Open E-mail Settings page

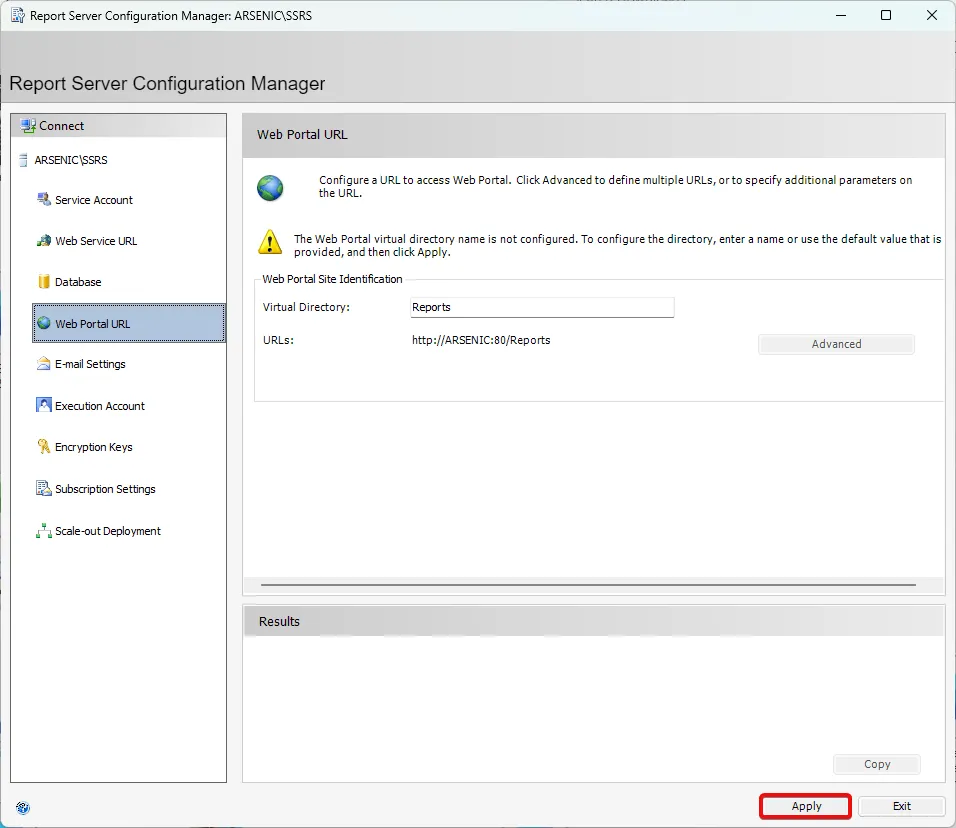90,364
